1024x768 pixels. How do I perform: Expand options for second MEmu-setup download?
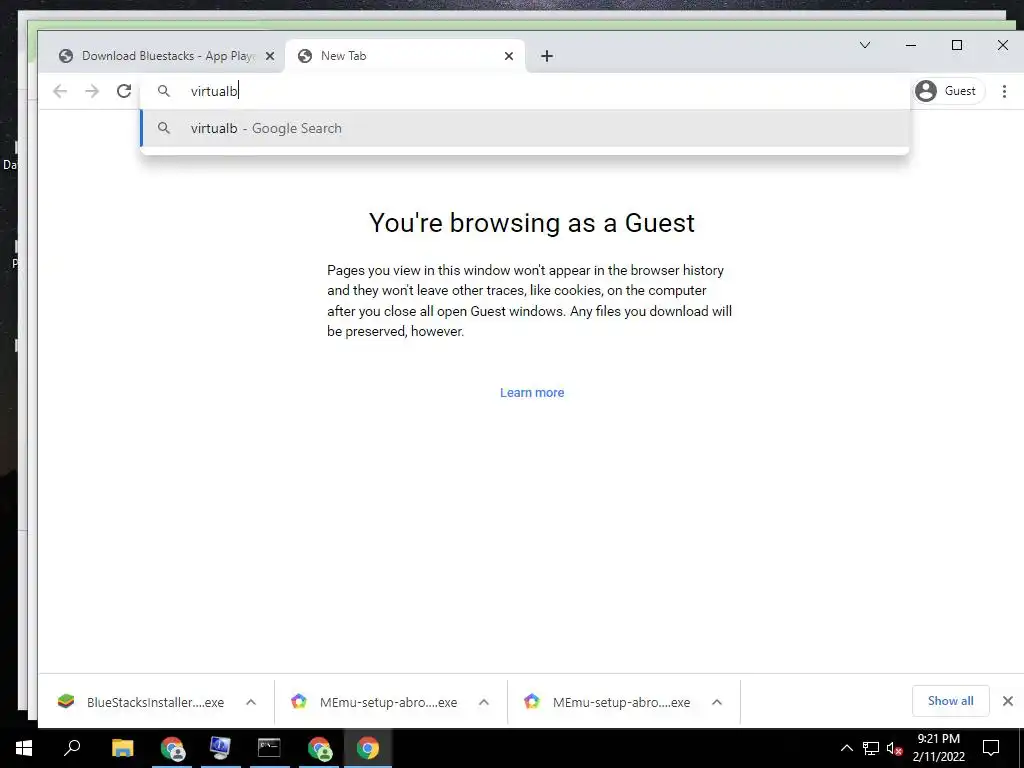coord(717,703)
